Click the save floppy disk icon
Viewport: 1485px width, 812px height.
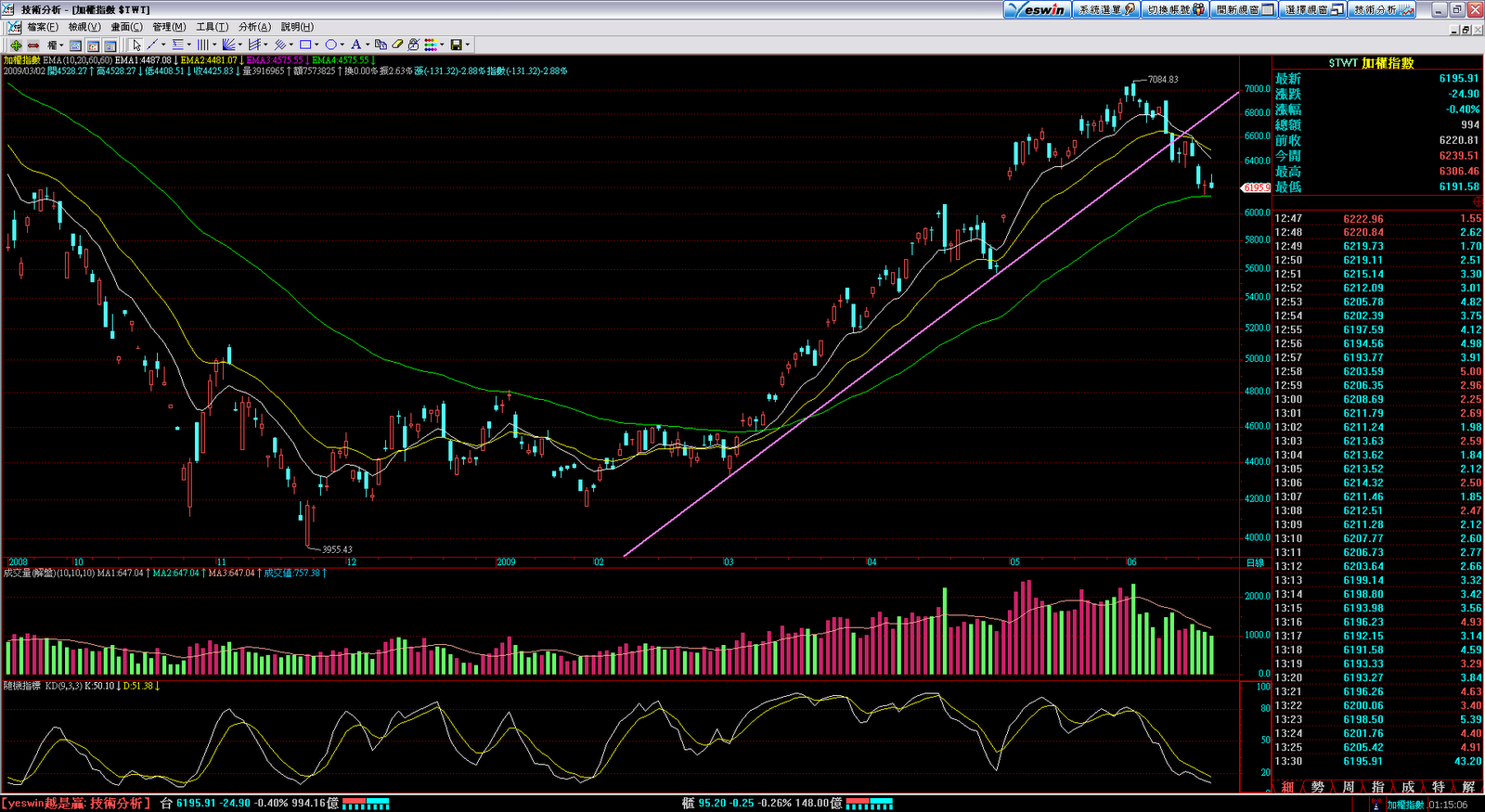point(456,45)
